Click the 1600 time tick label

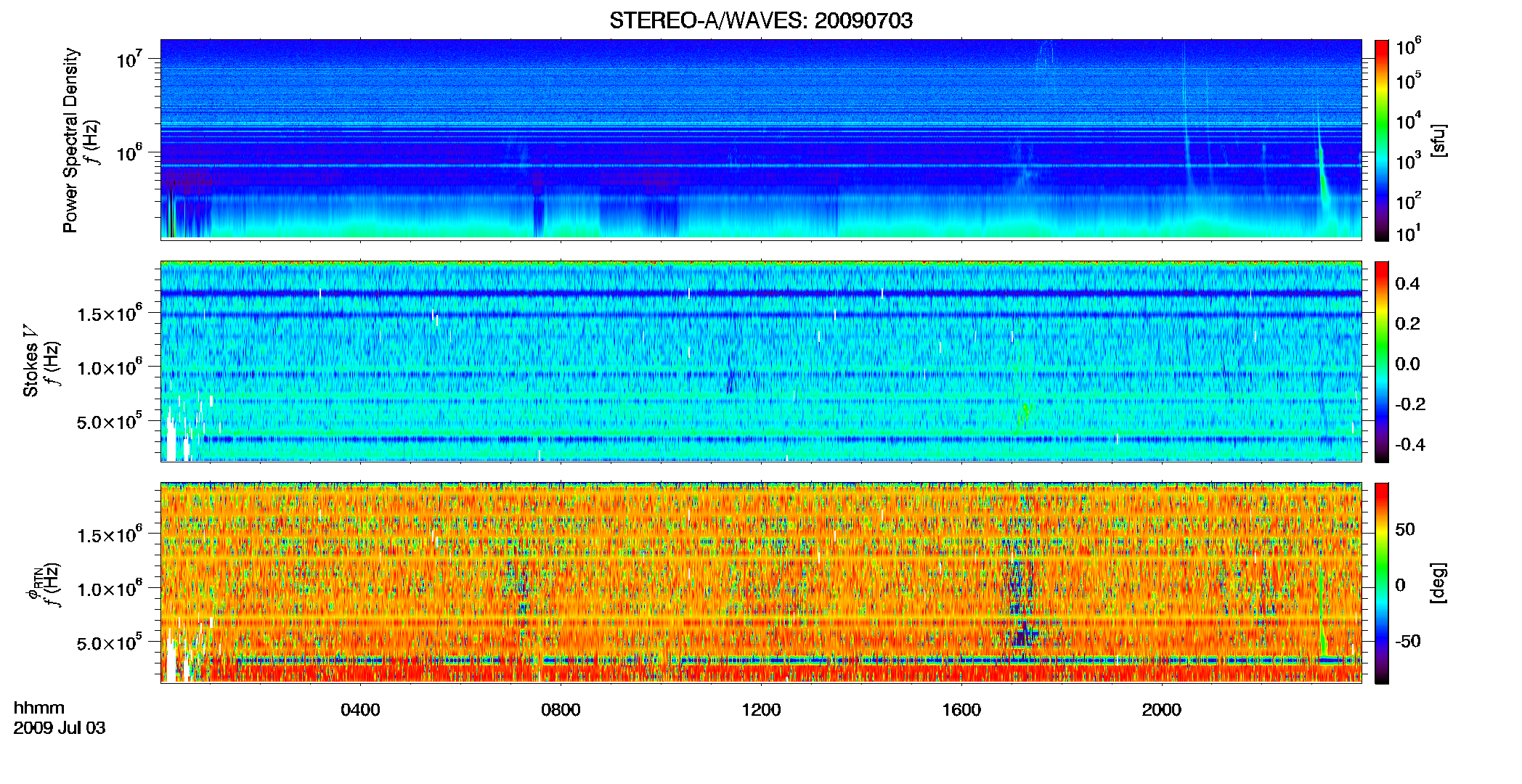click(961, 710)
